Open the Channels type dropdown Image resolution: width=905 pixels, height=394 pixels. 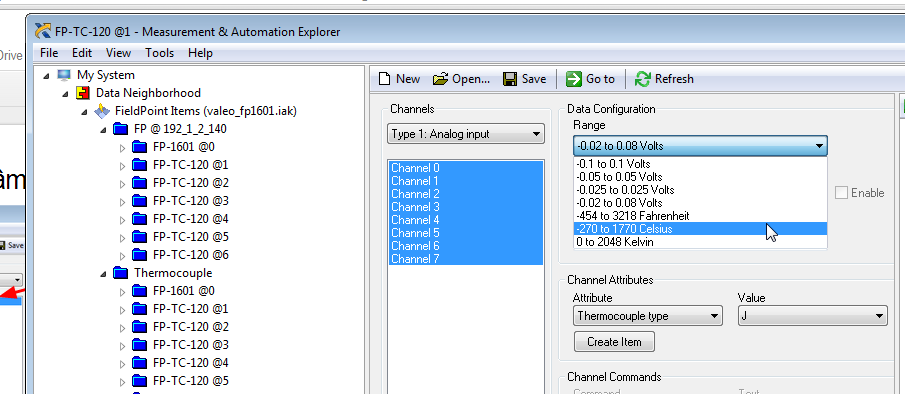click(466, 134)
